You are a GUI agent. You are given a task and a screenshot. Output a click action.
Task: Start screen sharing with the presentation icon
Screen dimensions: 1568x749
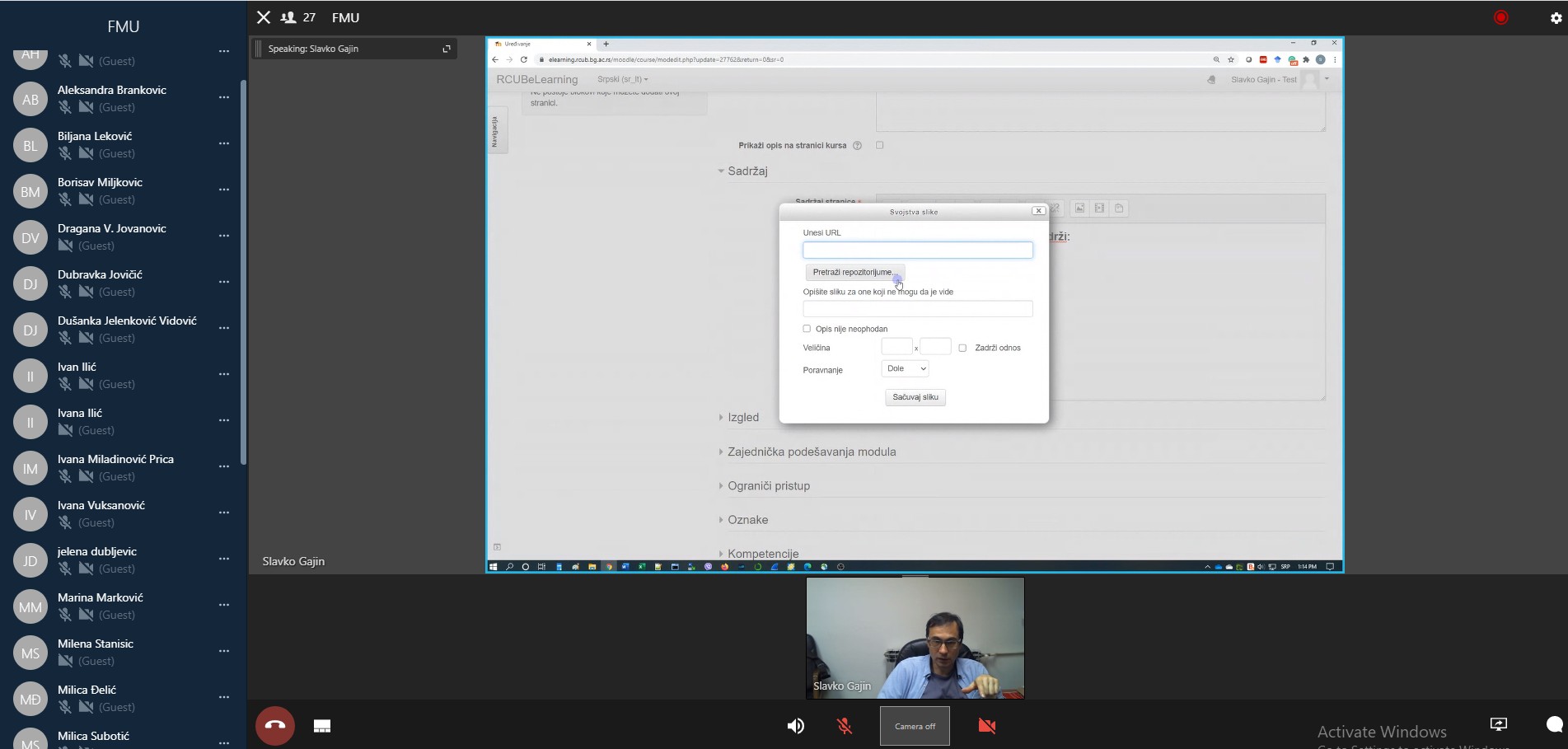[1499, 724]
